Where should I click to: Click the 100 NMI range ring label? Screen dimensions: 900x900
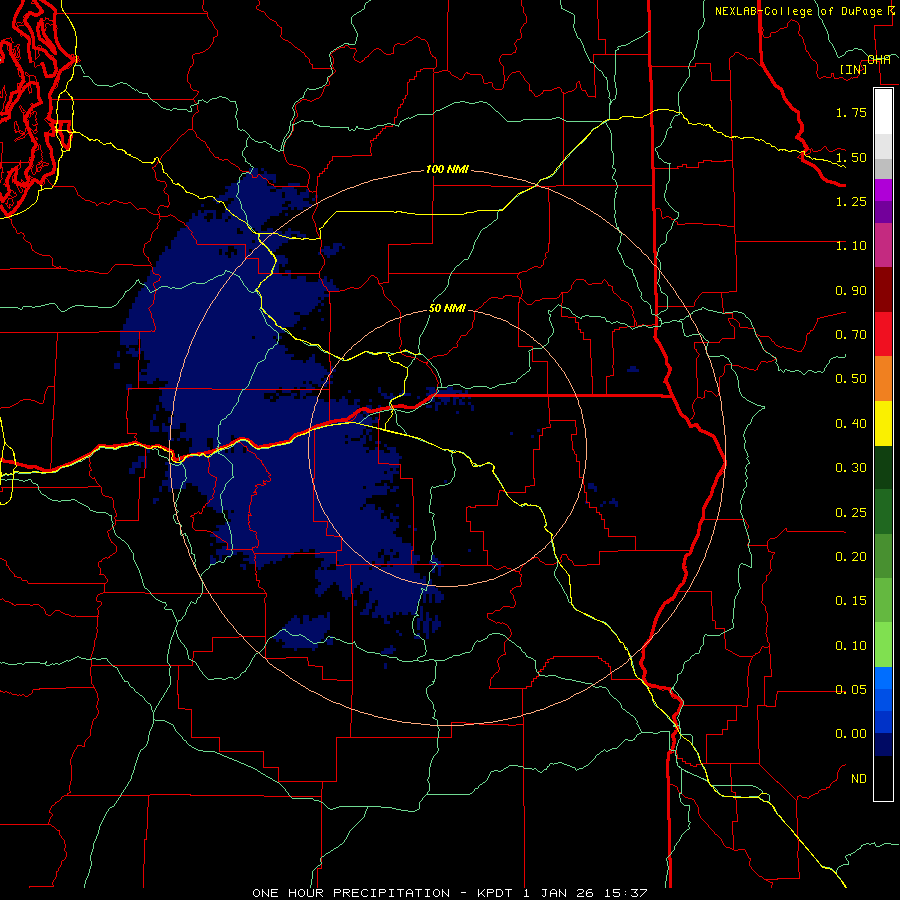(x=447, y=169)
